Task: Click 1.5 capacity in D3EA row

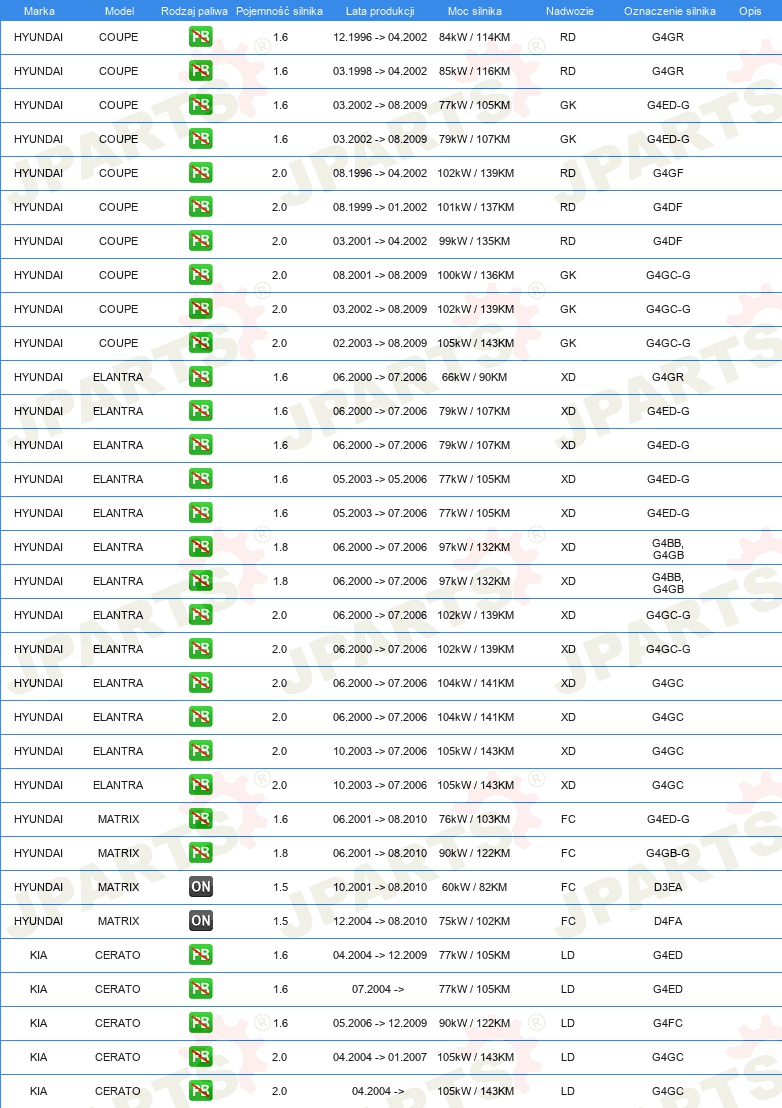Action: point(280,887)
